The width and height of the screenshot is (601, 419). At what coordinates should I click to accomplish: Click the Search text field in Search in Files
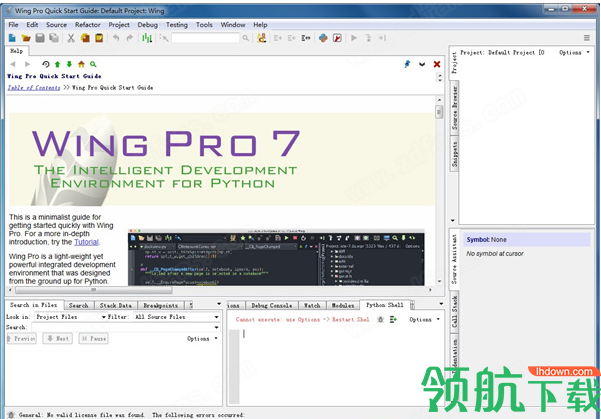(122, 327)
